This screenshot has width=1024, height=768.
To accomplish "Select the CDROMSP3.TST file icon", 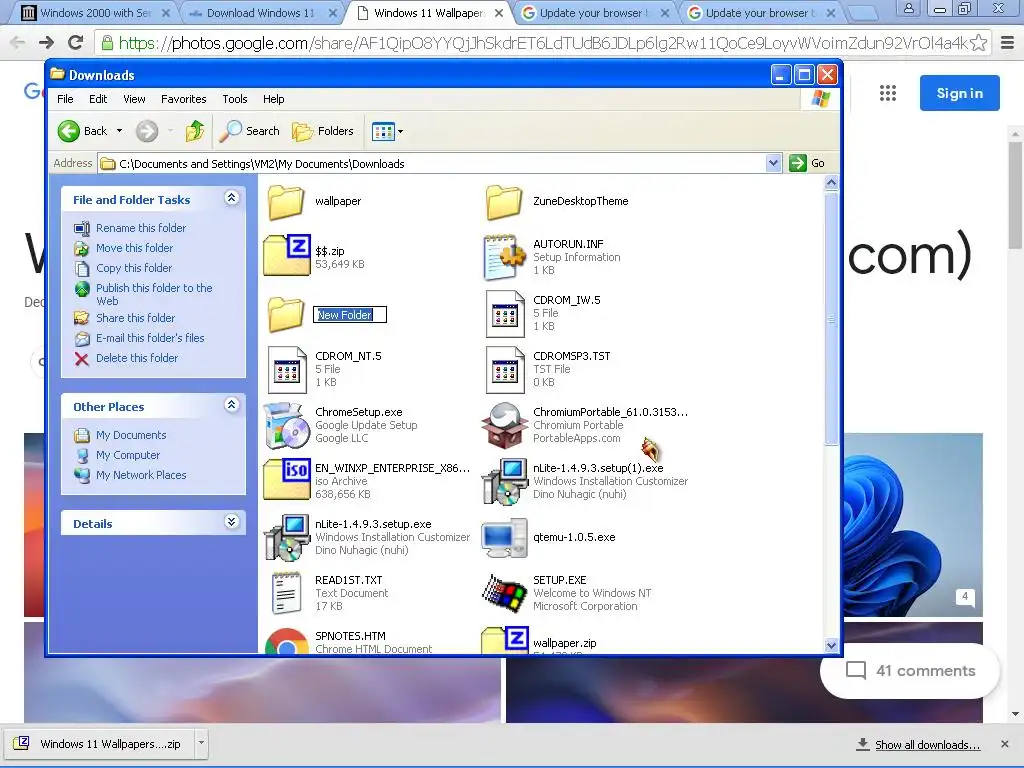I will 505,370.
